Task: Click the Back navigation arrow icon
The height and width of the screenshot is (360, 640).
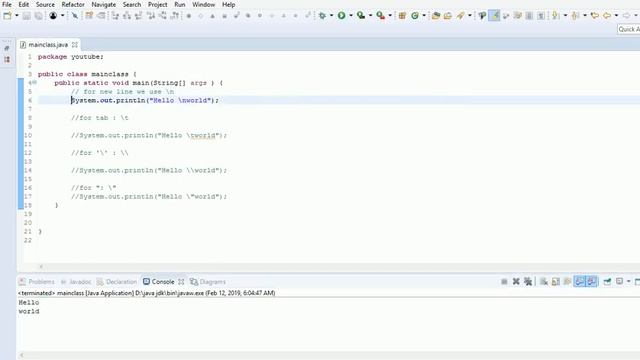Action: [607, 16]
